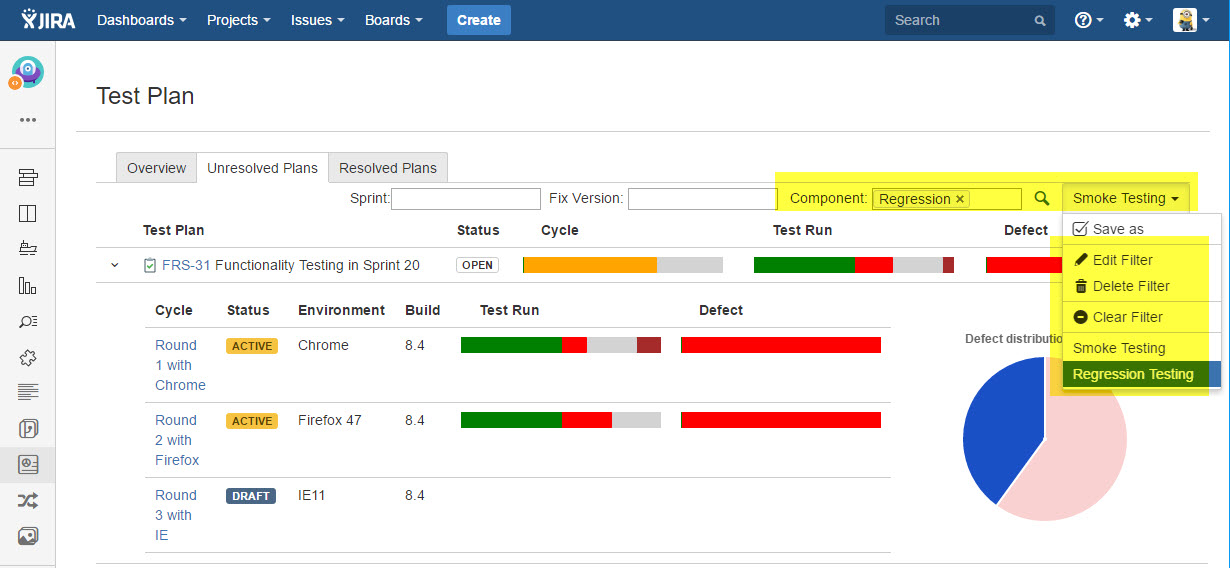Image resolution: width=1230 pixels, height=568 pixels.
Task: Click the Sprint input field
Action: (x=466, y=199)
